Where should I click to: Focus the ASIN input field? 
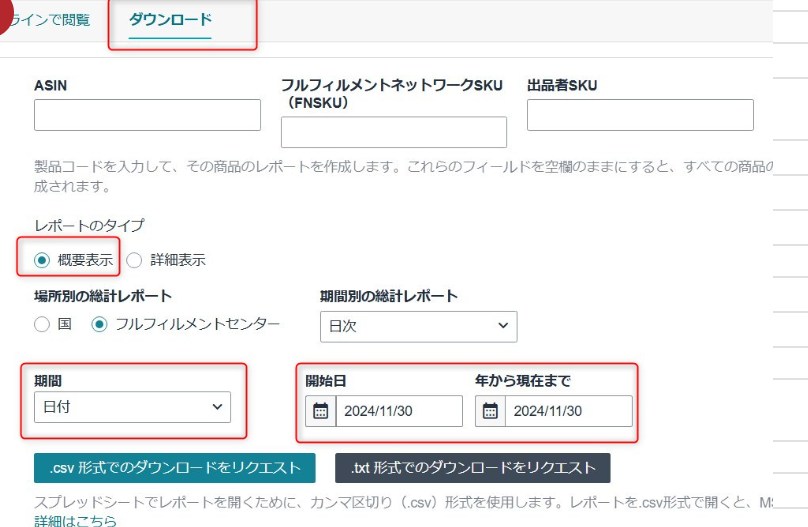tap(147, 115)
